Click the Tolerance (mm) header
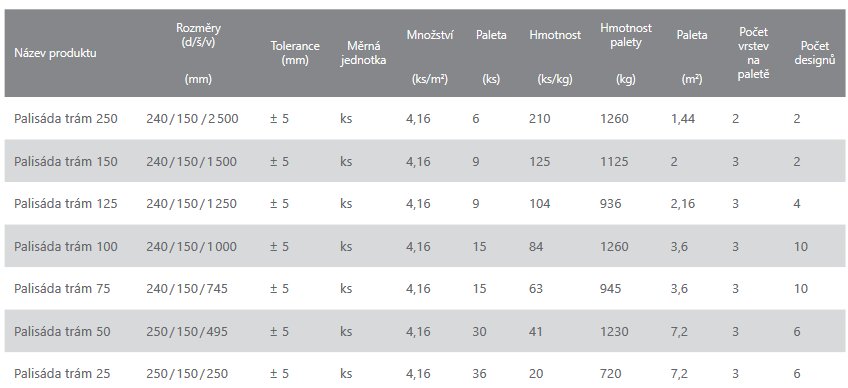The width and height of the screenshot is (848, 388). coord(295,53)
